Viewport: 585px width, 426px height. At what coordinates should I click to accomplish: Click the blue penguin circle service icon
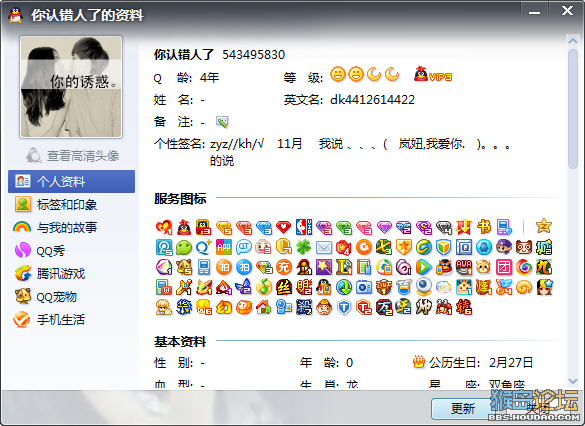click(484, 247)
